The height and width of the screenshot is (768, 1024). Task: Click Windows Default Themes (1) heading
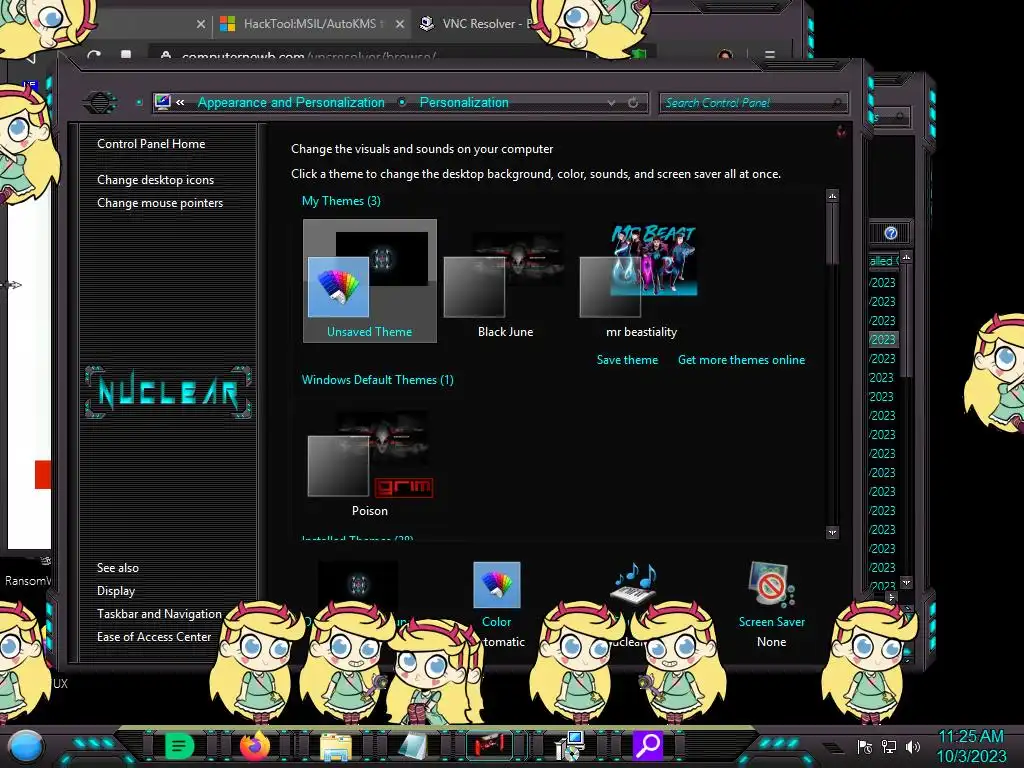(377, 380)
